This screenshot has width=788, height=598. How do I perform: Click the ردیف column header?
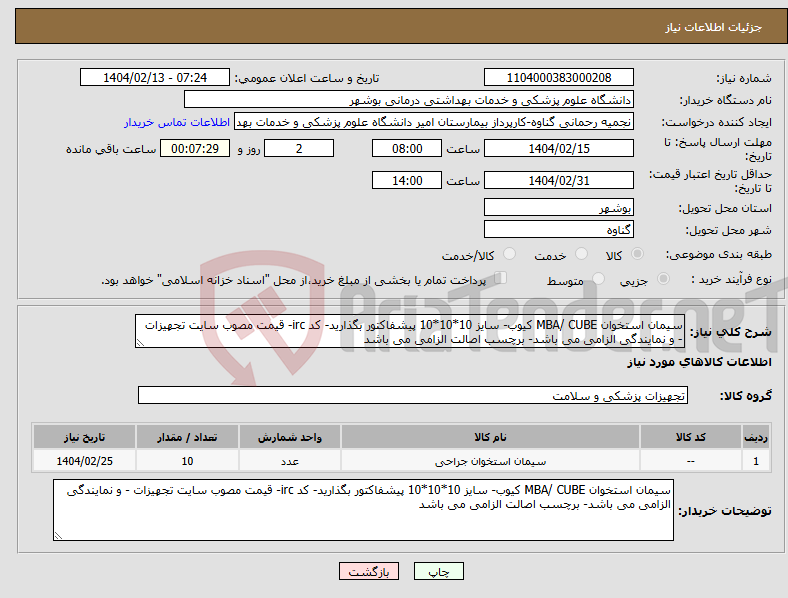(x=756, y=437)
